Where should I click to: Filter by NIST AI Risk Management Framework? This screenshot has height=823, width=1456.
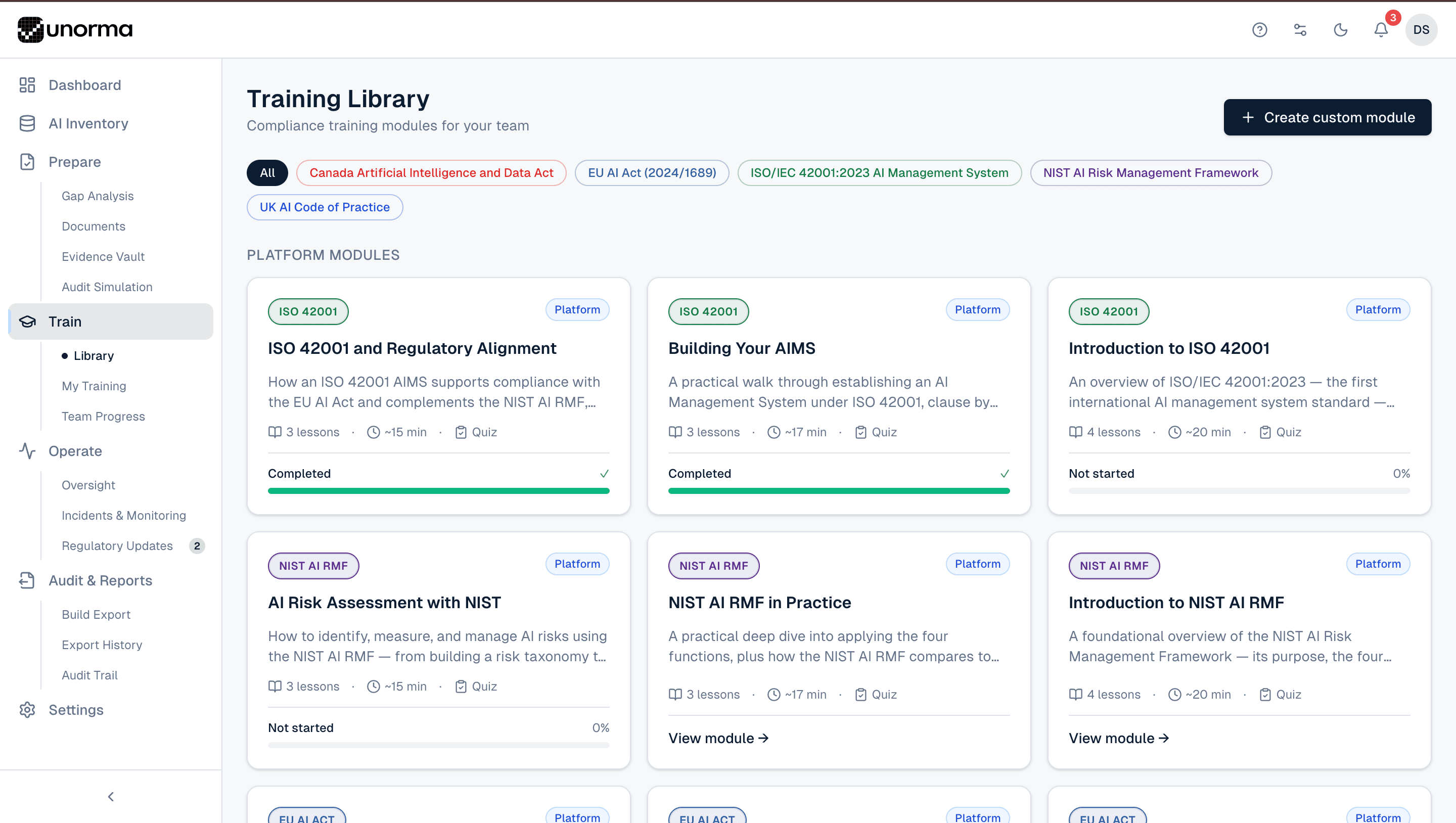(1151, 173)
